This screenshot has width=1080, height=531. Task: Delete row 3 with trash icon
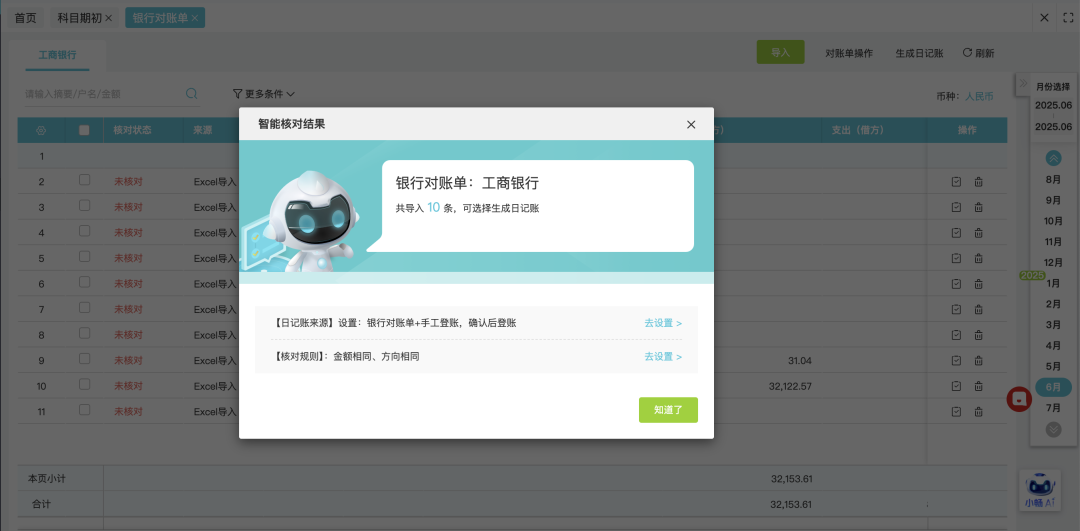tap(978, 207)
